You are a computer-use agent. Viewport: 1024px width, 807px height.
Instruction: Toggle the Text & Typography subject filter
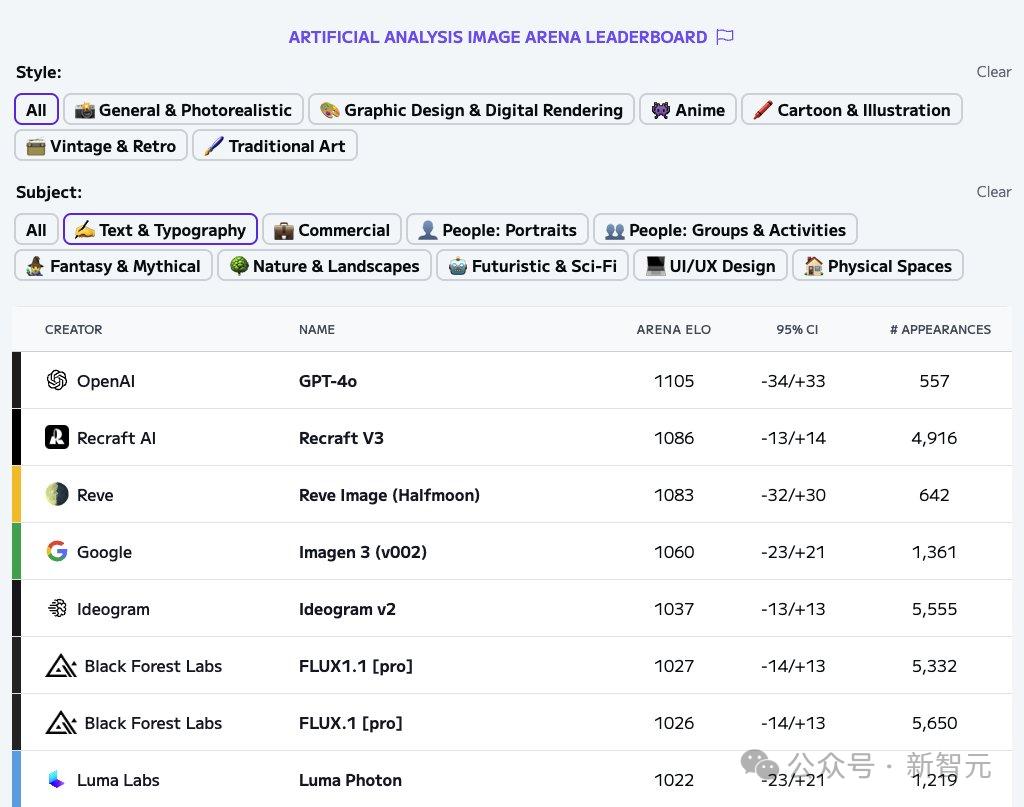(x=161, y=230)
